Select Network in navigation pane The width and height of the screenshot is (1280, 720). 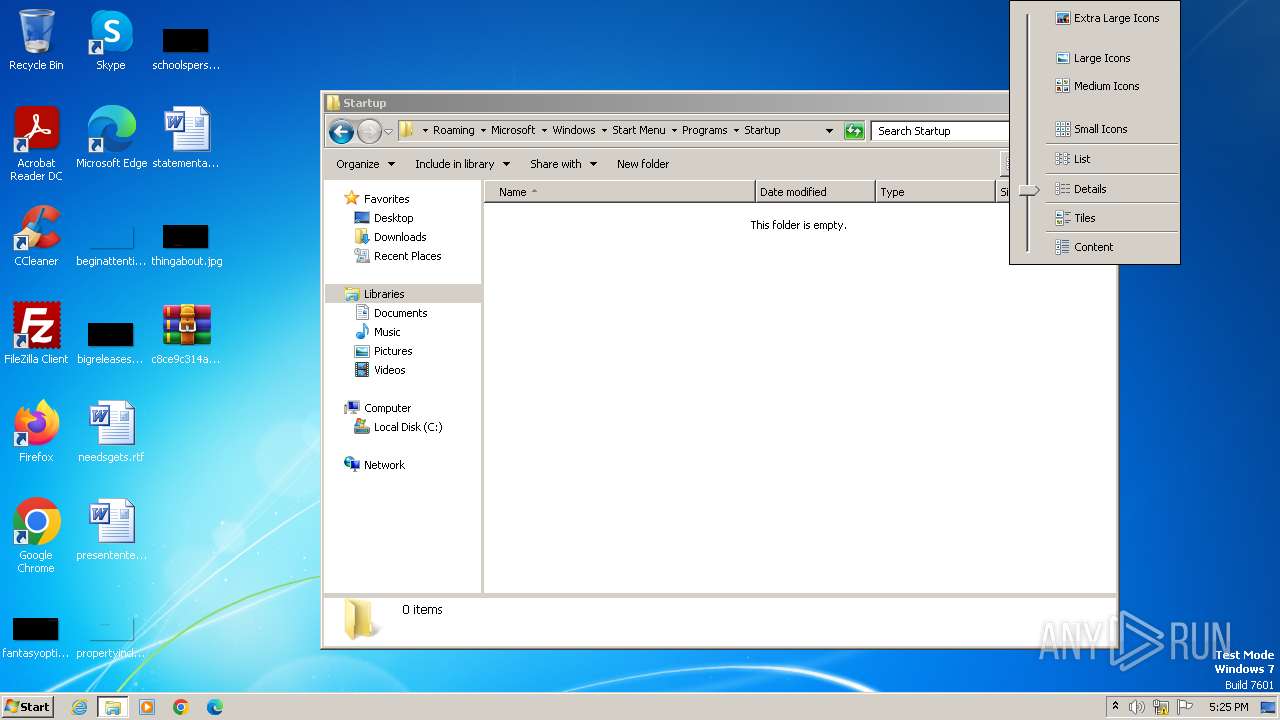pos(375,465)
